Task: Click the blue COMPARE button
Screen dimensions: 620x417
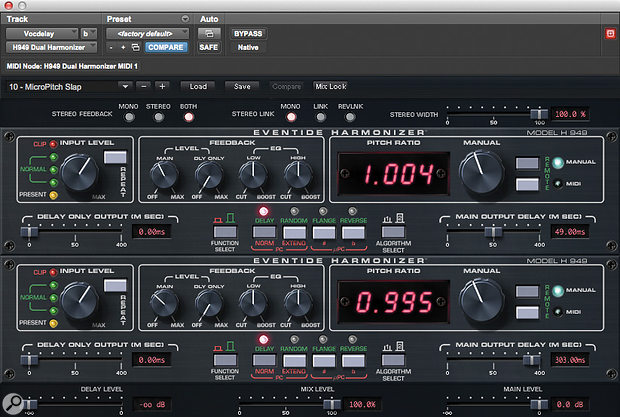Action: 166,47
